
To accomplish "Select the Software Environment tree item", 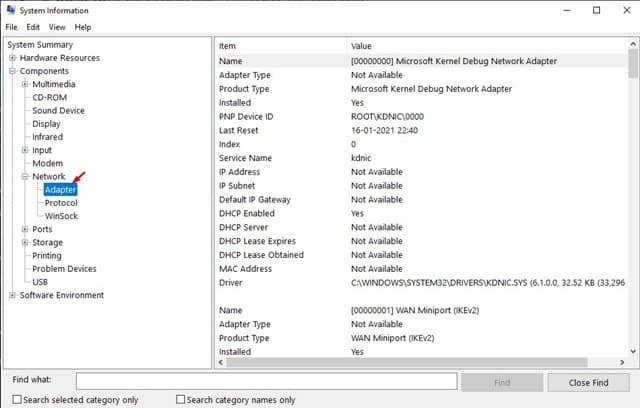I will [62, 295].
